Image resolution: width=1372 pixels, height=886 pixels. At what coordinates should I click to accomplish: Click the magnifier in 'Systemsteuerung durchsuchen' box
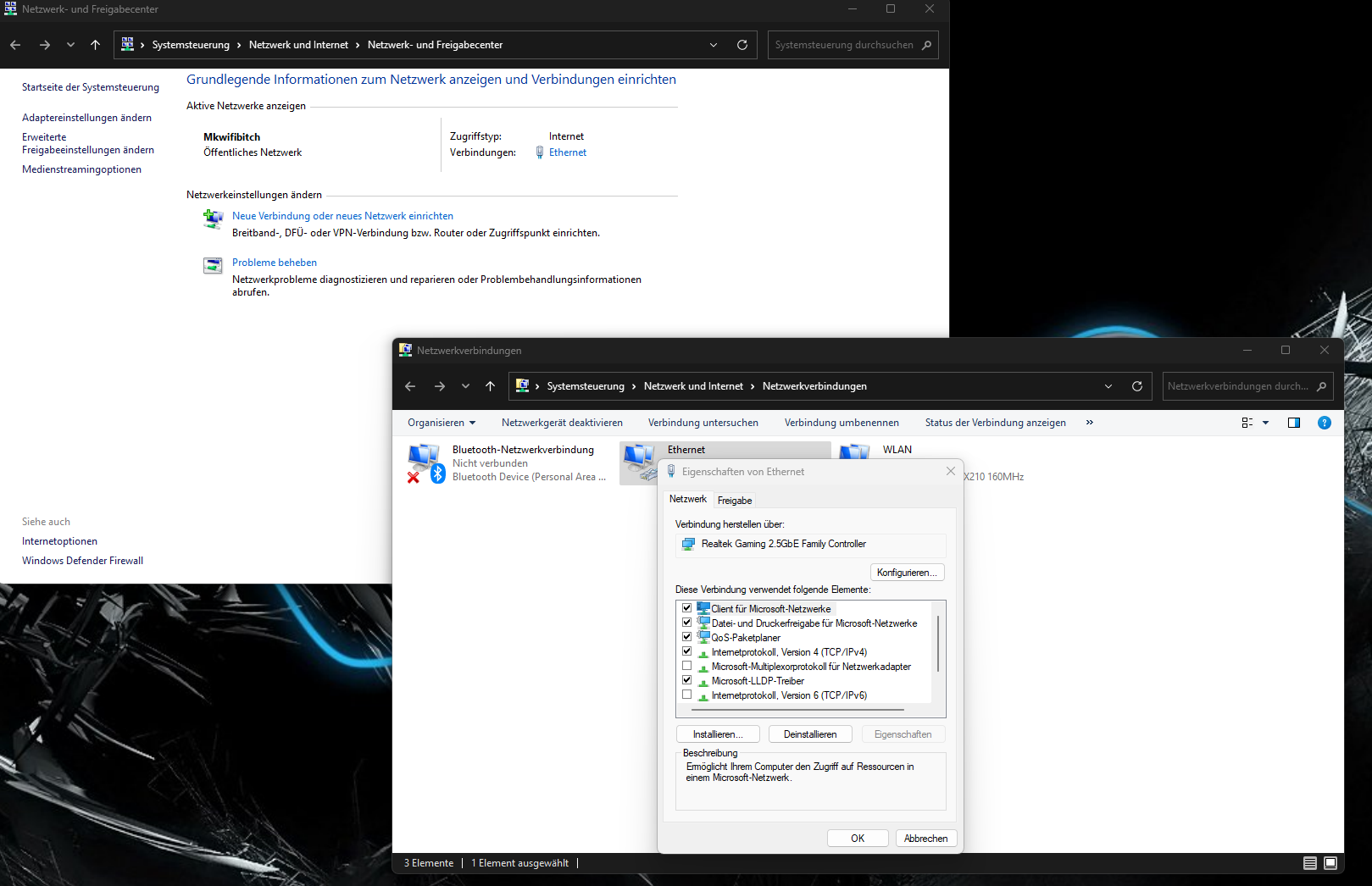coord(926,45)
